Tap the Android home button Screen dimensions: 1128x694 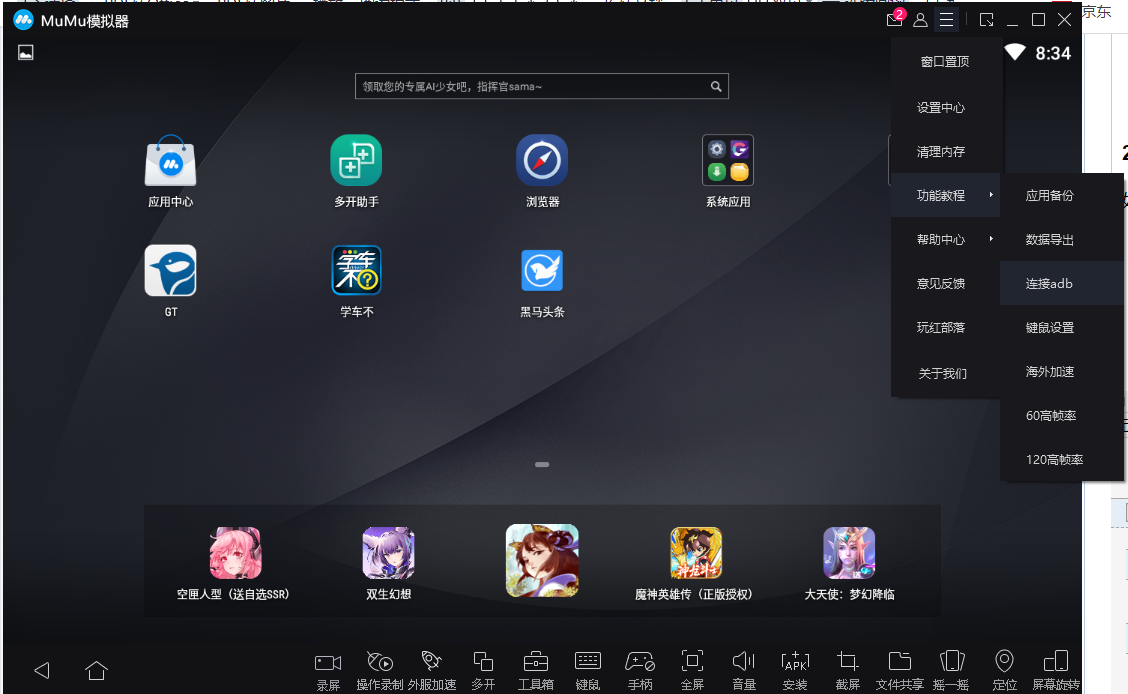(x=96, y=670)
